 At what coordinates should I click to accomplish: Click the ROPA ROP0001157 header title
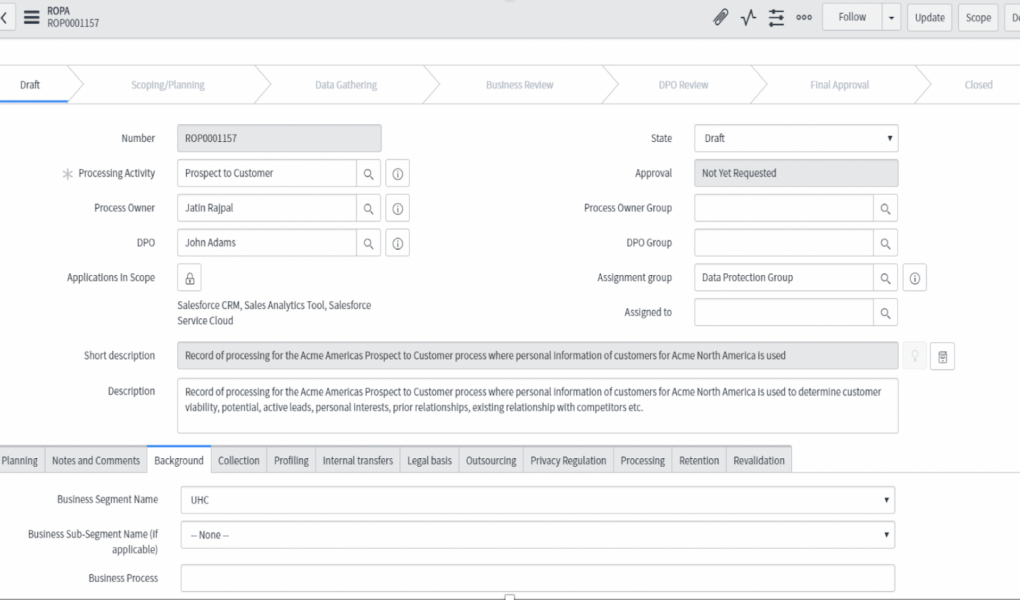tap(73, 17)
